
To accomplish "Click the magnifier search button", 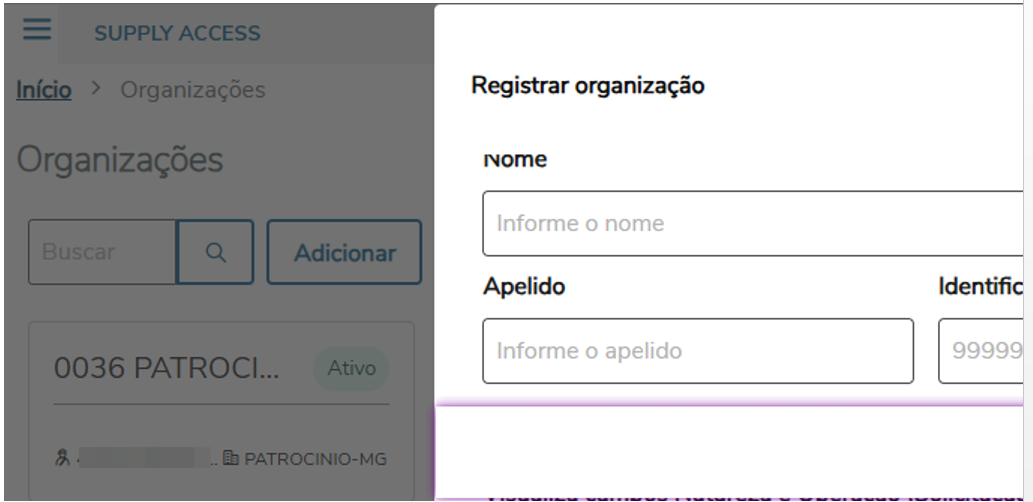I will pos(215,252).
